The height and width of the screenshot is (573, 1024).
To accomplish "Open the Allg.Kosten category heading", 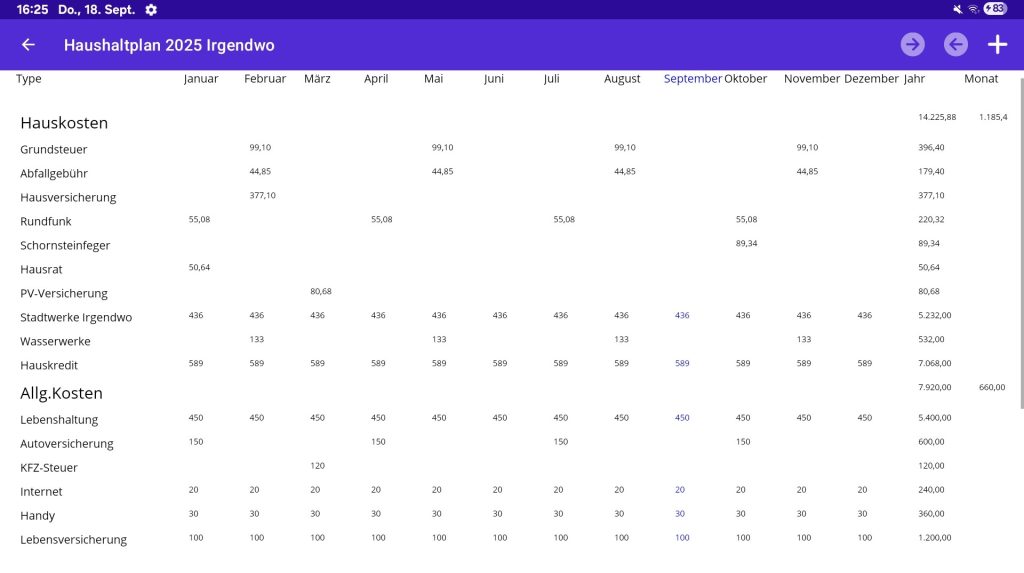I will pyautogui.click(x=61, y=393).
